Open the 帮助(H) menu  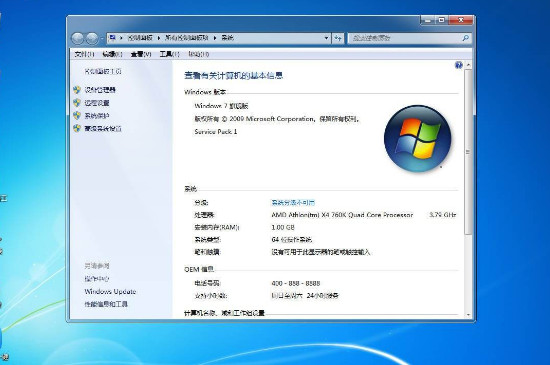pos(199,54)
